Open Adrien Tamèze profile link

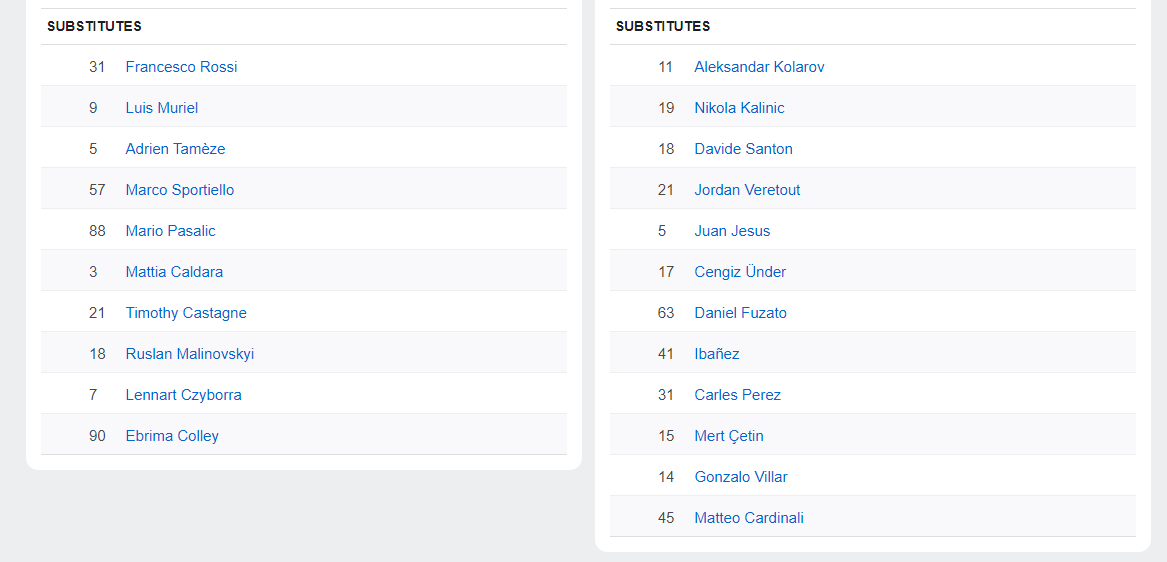(x=175, y=149)
